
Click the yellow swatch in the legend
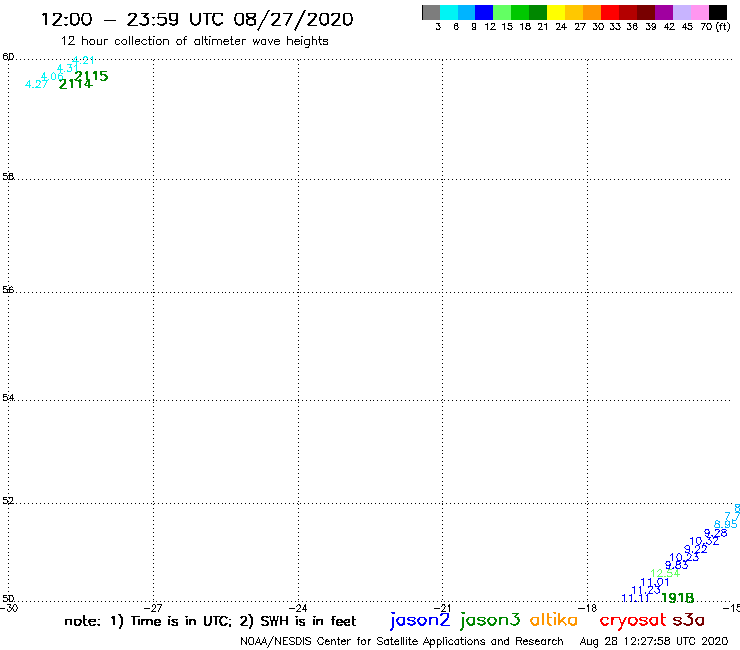click(x=556, y=12)
